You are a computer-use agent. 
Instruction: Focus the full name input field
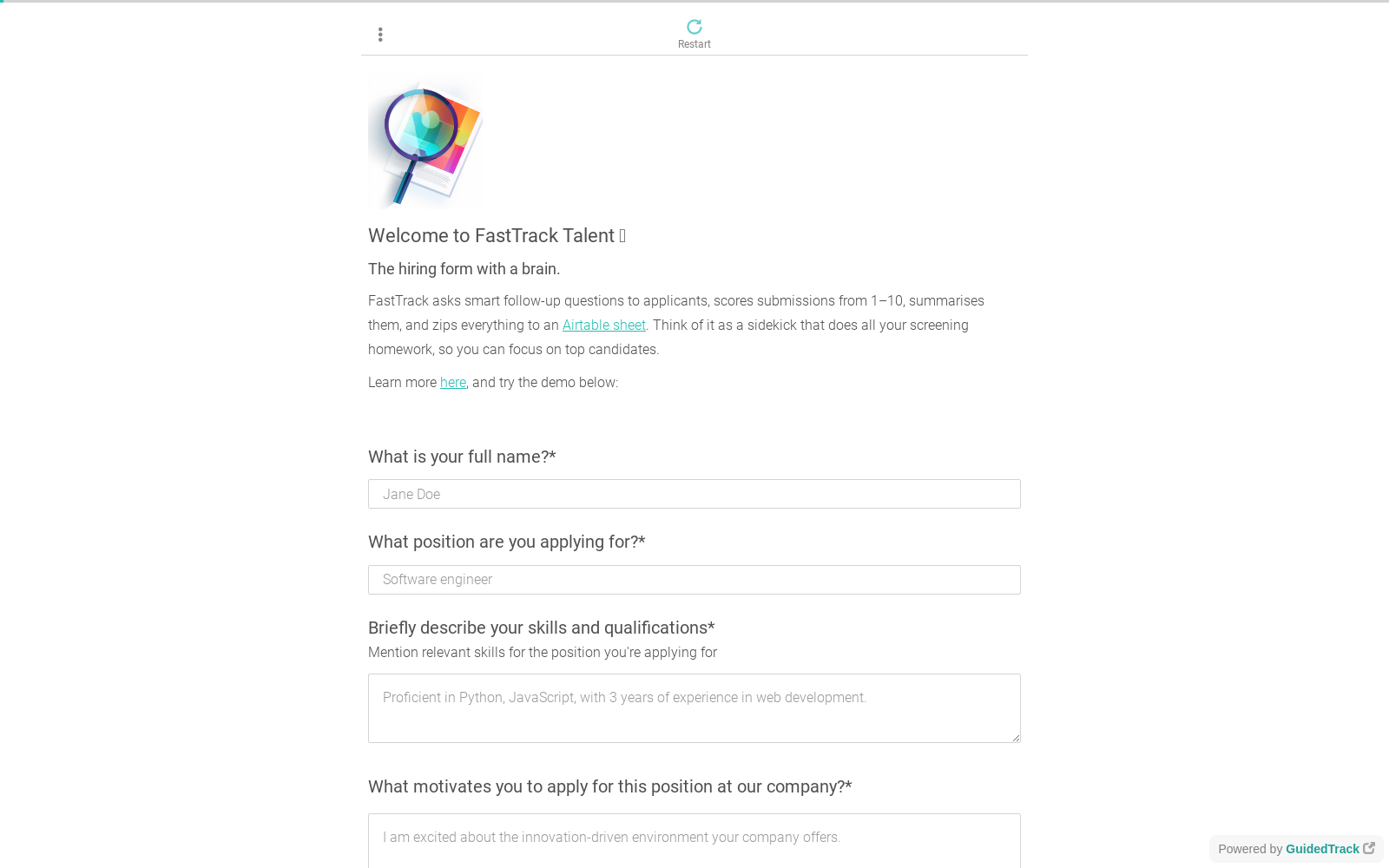pos(694,494)
